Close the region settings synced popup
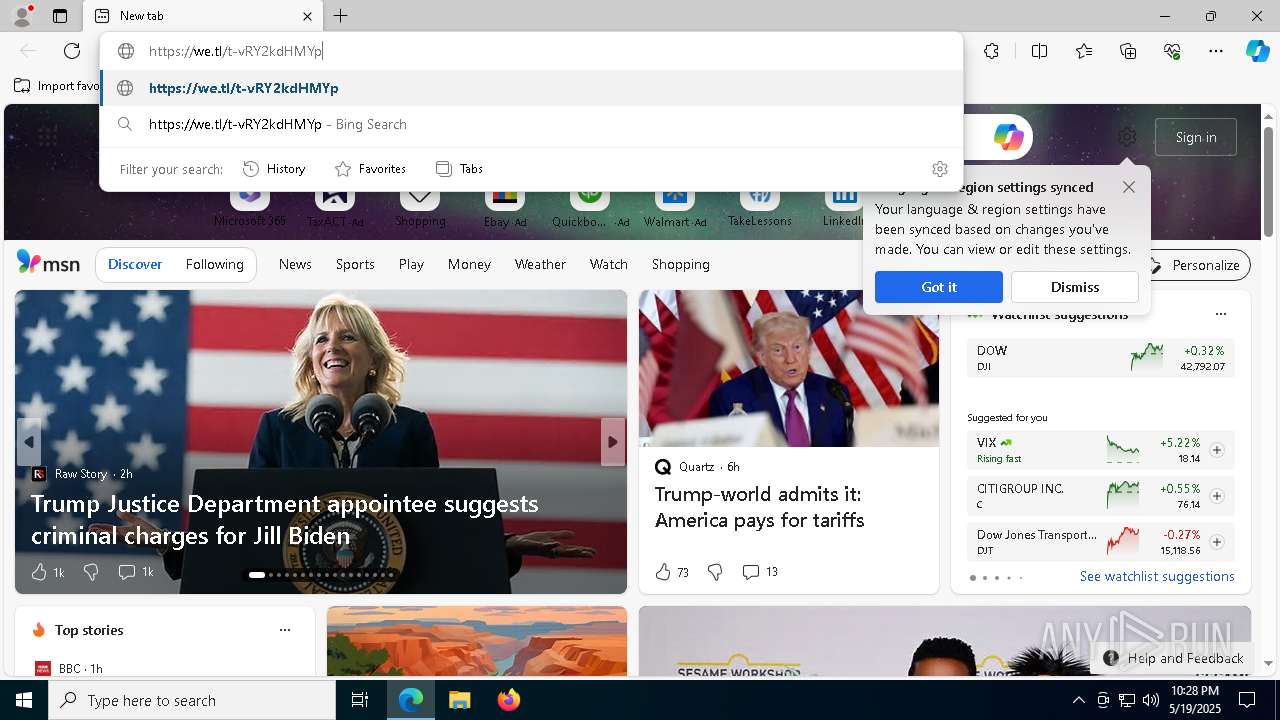Image resolution: width=1280 pixels, height=720 pixels. pyautogui.click(x=1129, y=187)
